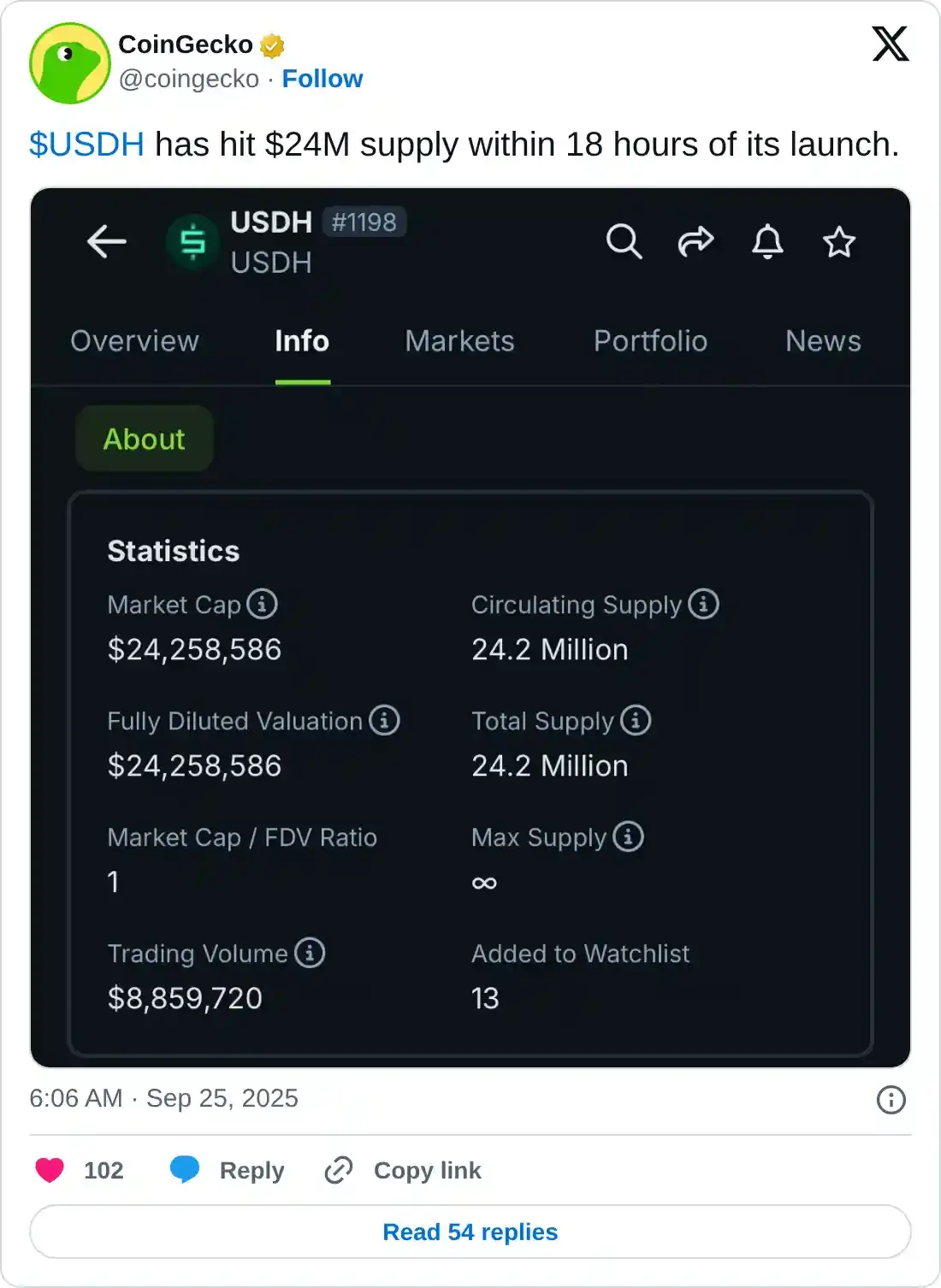Image resolution: width=941 pixels, height=1288 pixels.
Task: Click the $USDH cashtag link
Action: (x=86, y=145)
